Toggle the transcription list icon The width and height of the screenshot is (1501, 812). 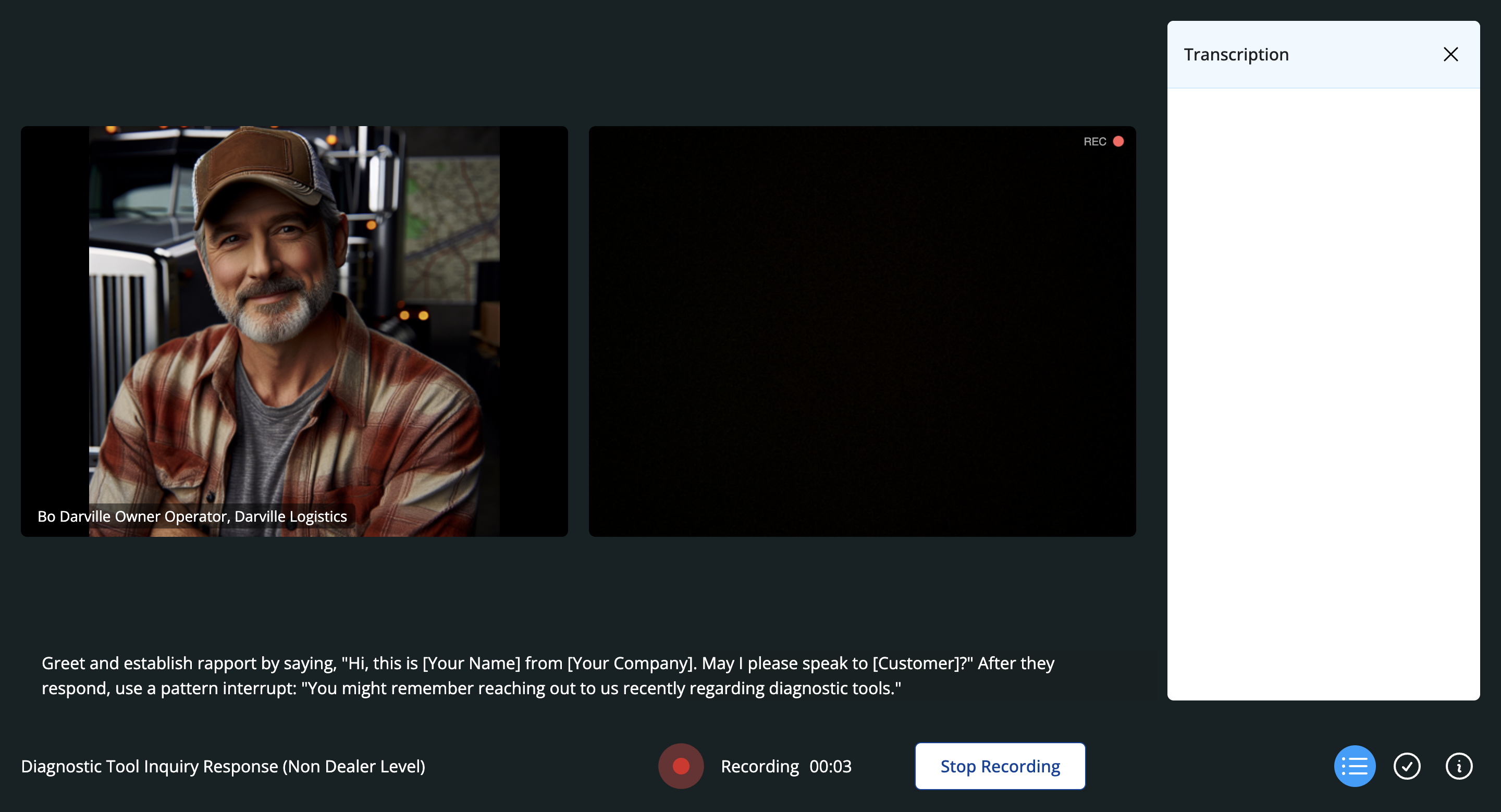click(1354, 766)
